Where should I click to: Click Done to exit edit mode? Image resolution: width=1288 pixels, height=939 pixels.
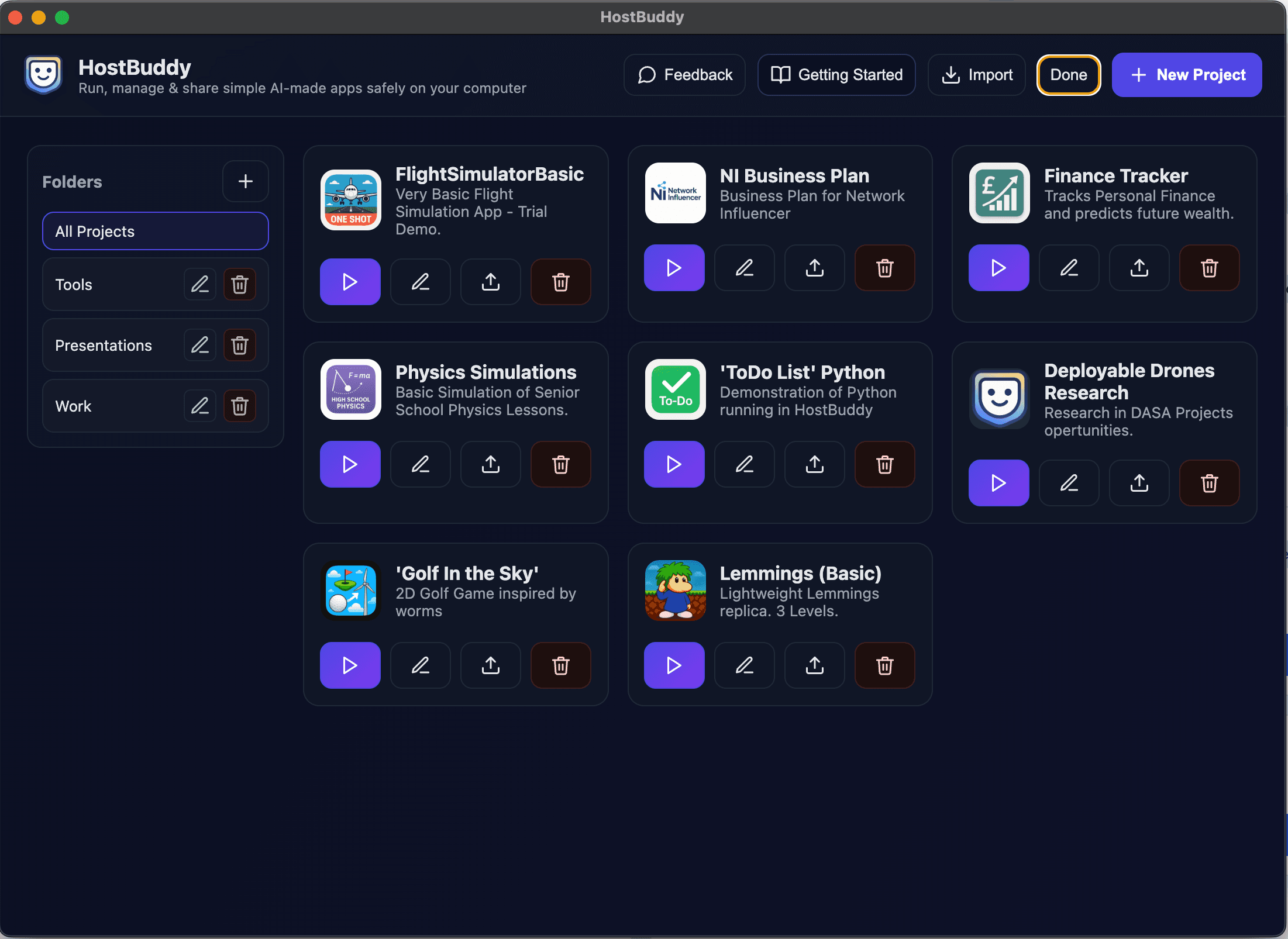[x=1068, y=75]
